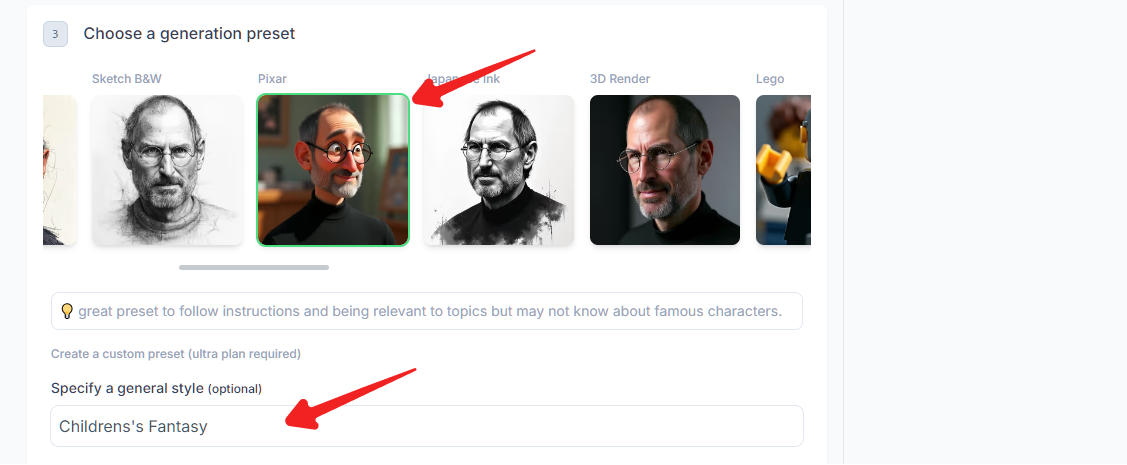Viewport: 1127px width, 465px height.
Task: Click the "Pixar" preset label
Action: click(272, 79)
